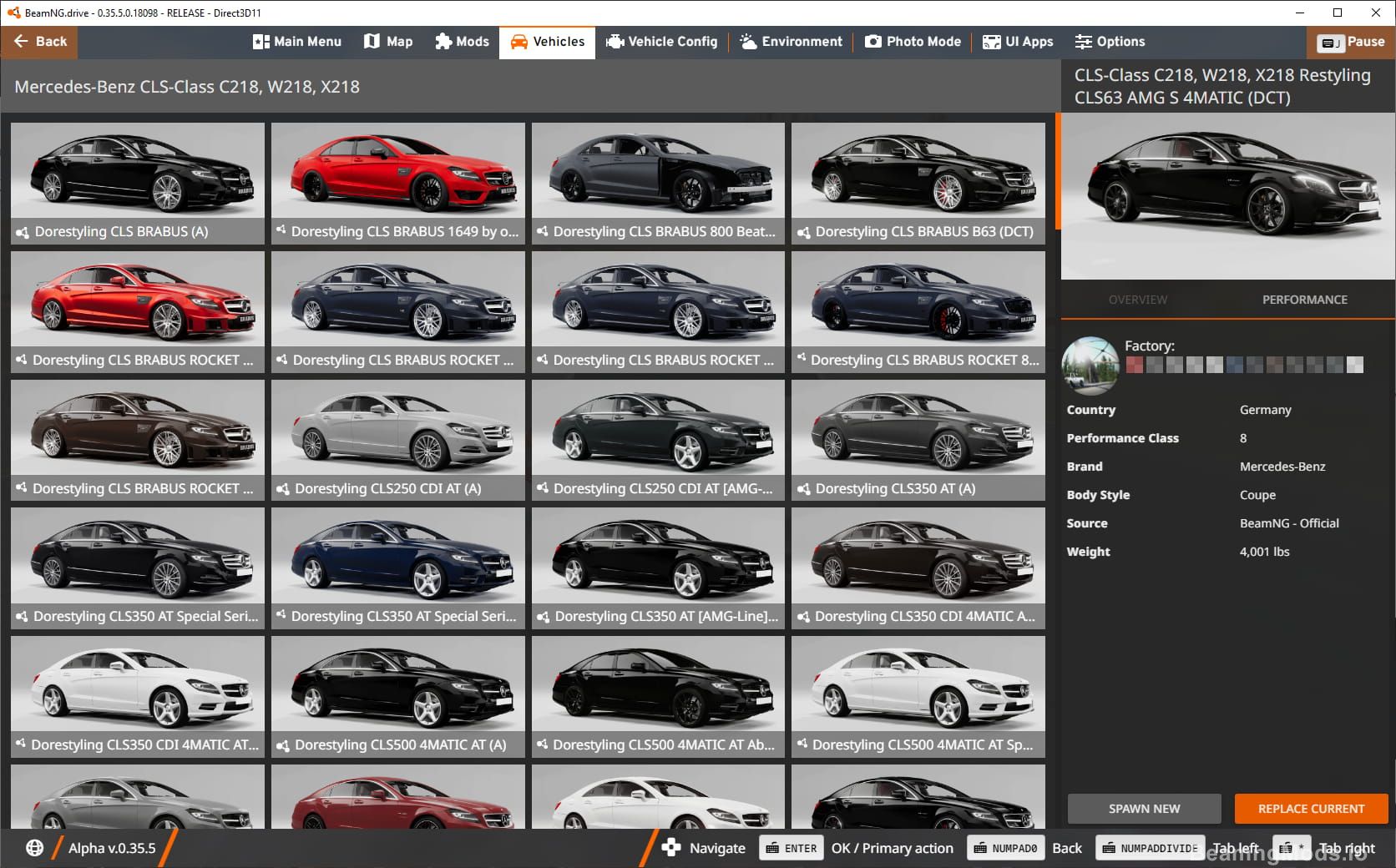Switch to the PERFORMANCE tab
Screen dimensions: 1396x868
1304,300
